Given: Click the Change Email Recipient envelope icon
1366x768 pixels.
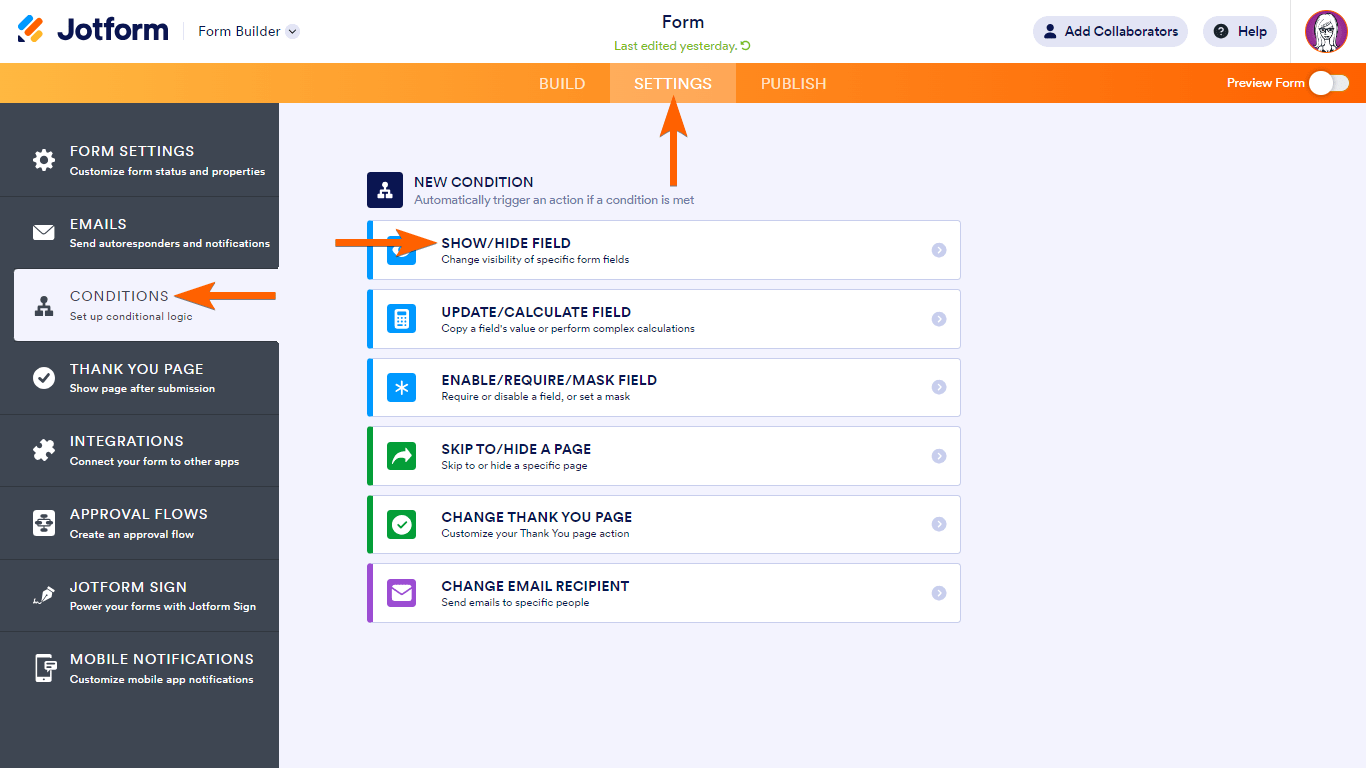Looking at the screenshot, I should click(x=401, y=593).
